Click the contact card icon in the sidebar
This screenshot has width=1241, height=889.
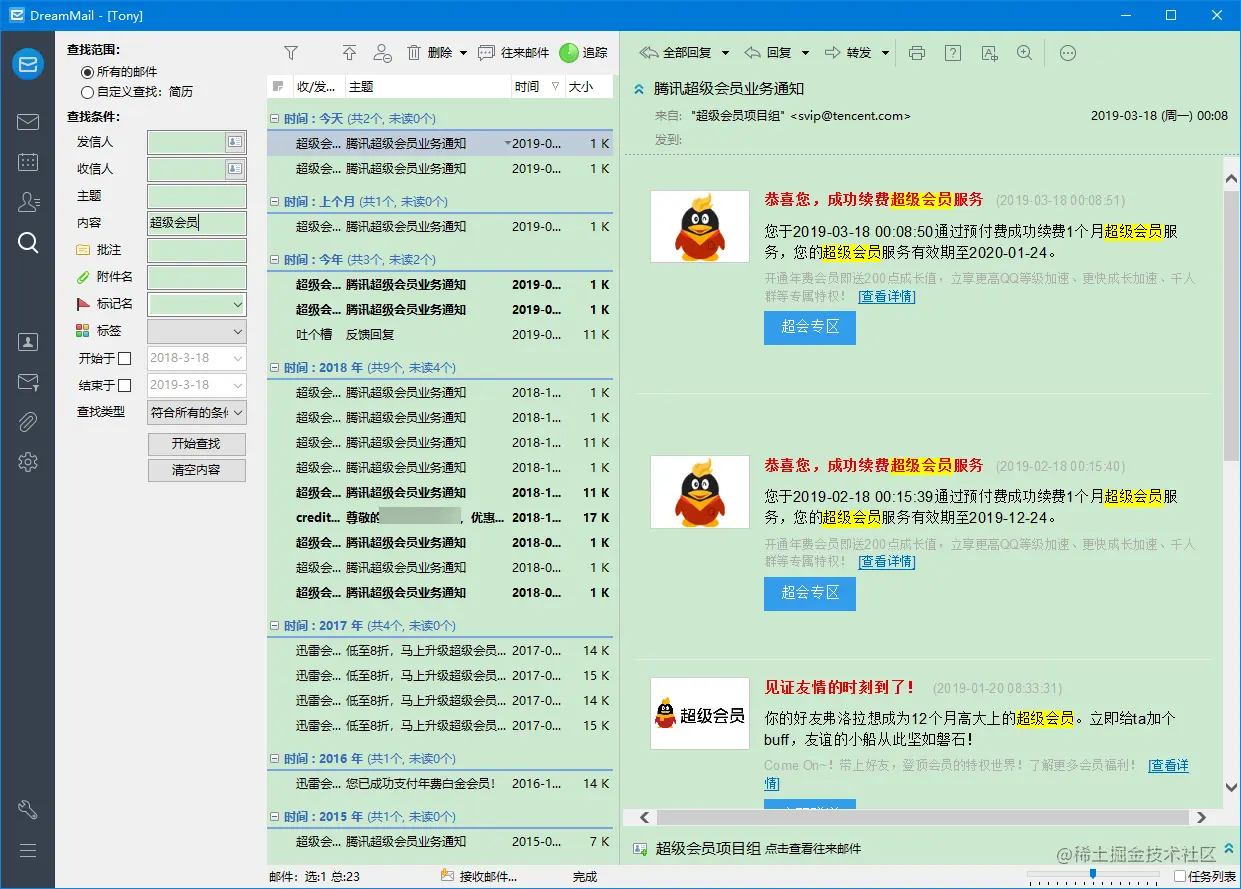click(28, 342)
